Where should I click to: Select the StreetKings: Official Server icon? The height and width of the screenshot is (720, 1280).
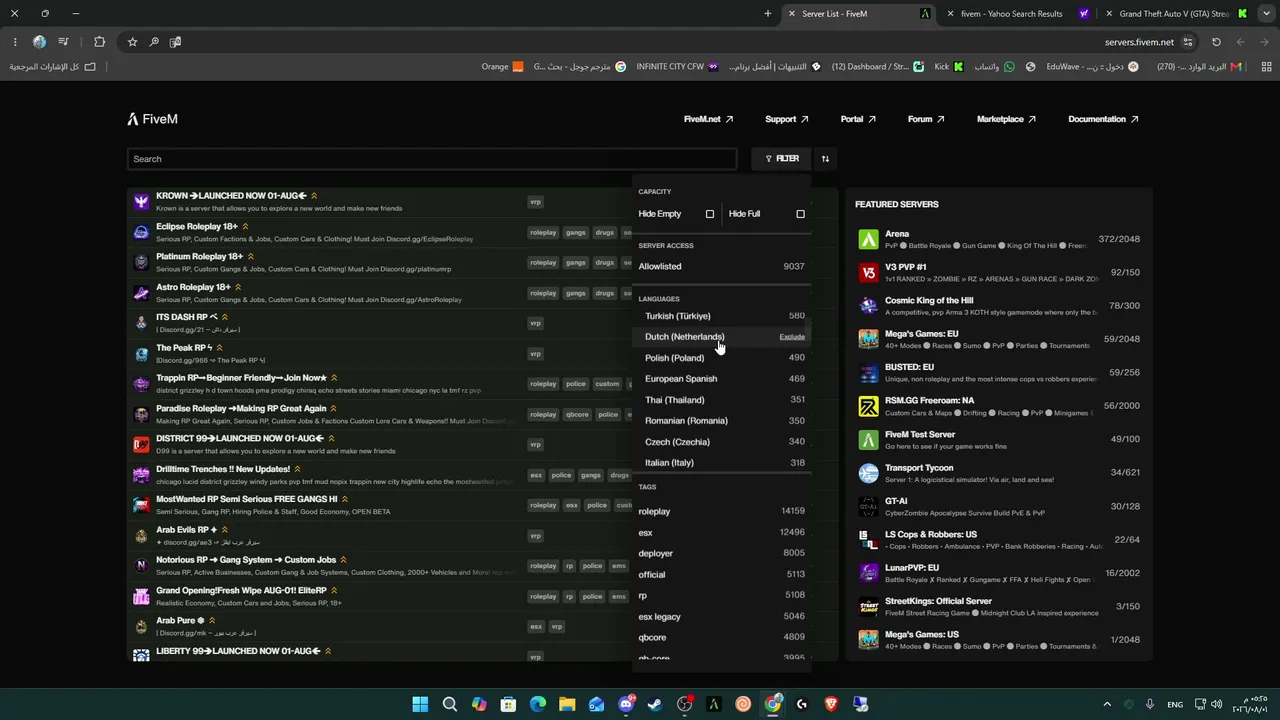pos(868,606)
